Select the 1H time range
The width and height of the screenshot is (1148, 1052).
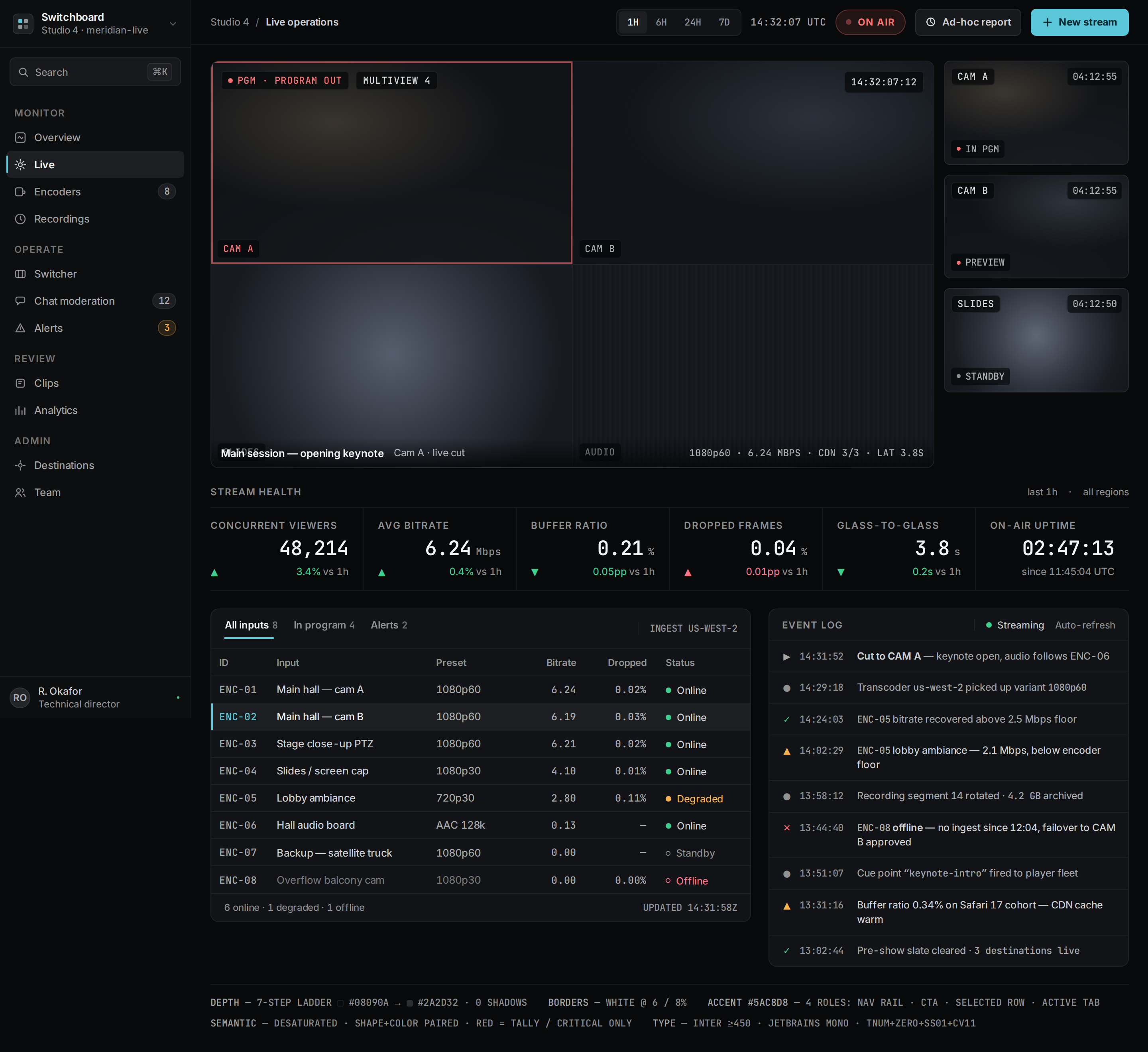click(633, 22)
